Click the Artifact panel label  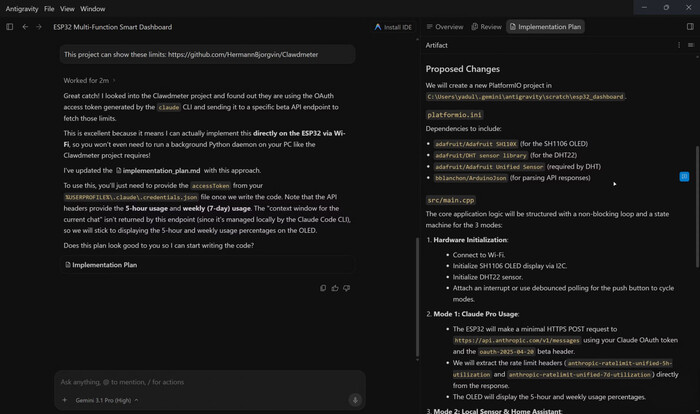(436, 45)
